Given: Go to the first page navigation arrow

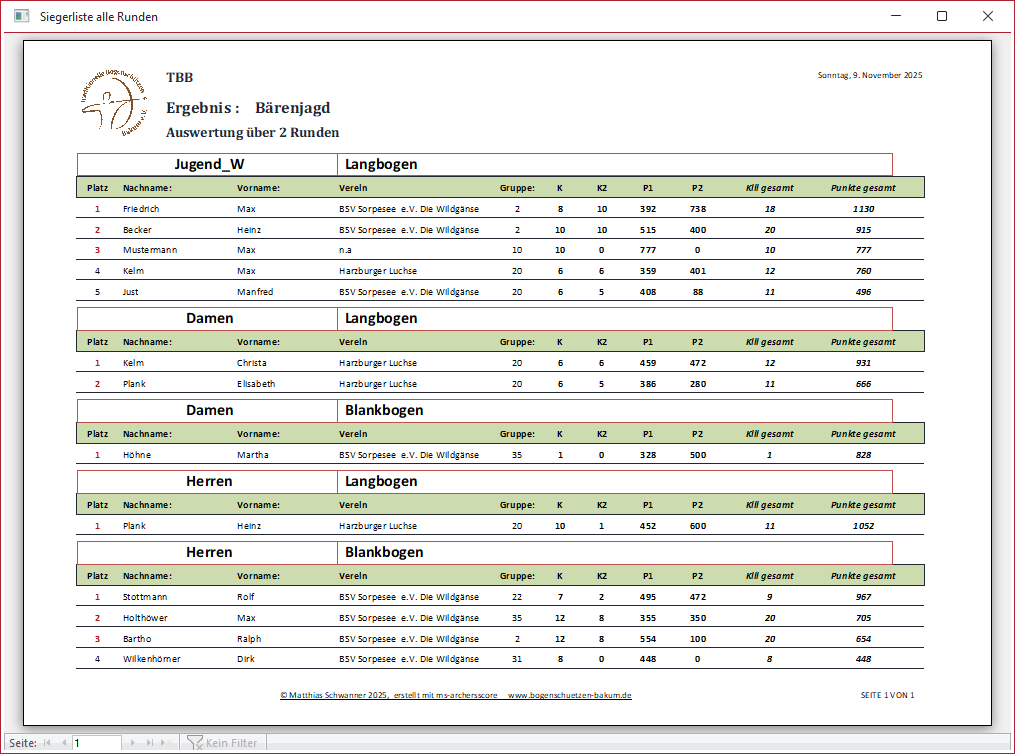Looking at the screenshot, I should click(47, 743).
